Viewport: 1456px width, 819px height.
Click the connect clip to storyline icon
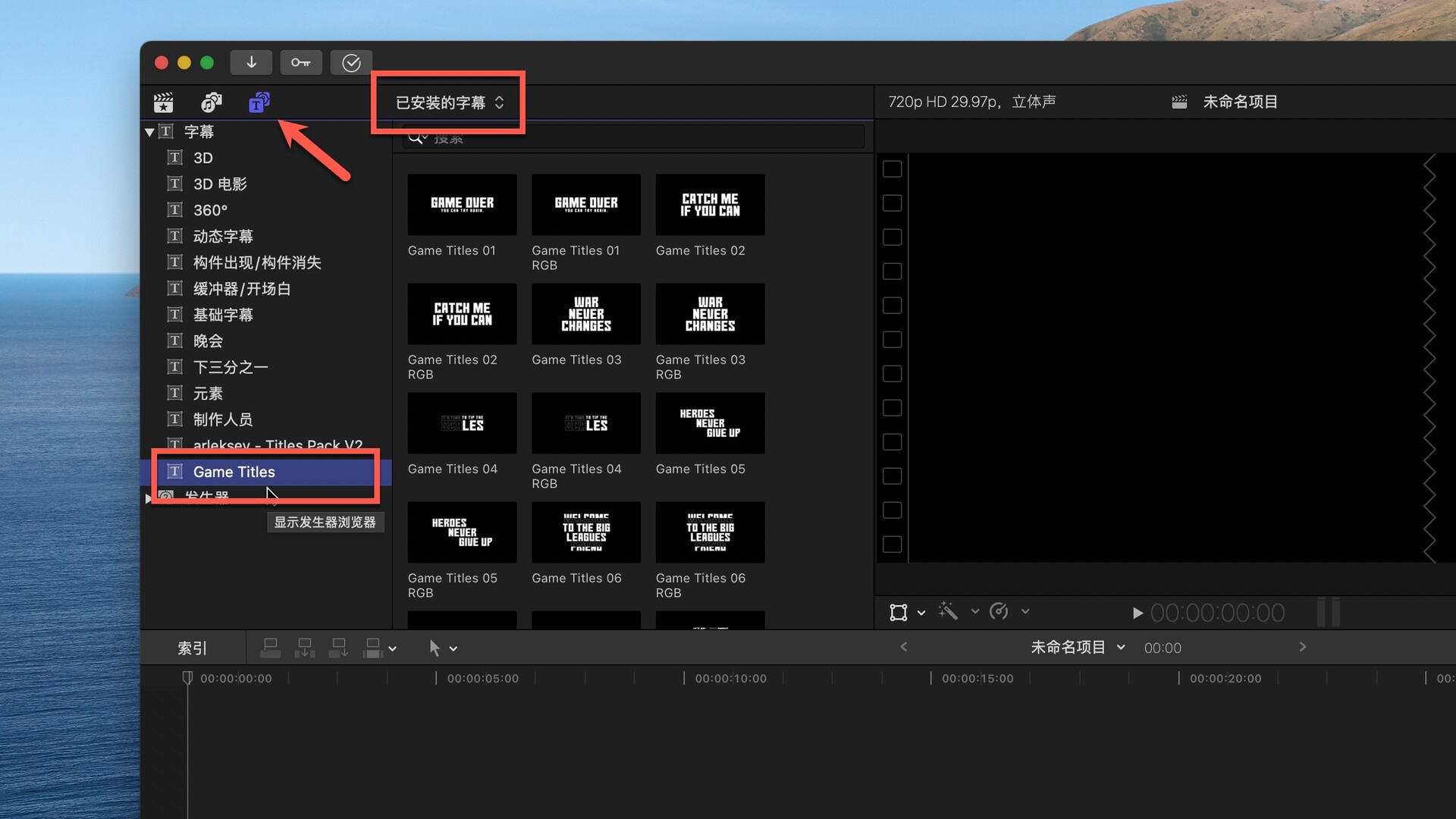[270, 648]
